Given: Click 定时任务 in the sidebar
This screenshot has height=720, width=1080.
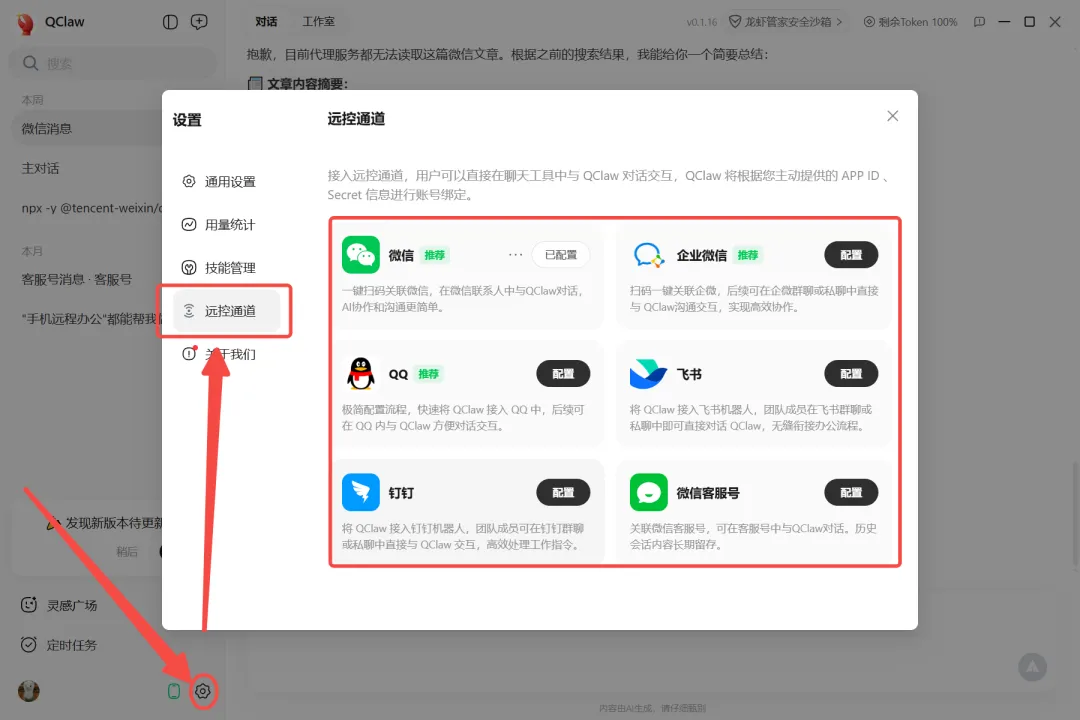Looking at the screenshot, I should coord(72,645).
